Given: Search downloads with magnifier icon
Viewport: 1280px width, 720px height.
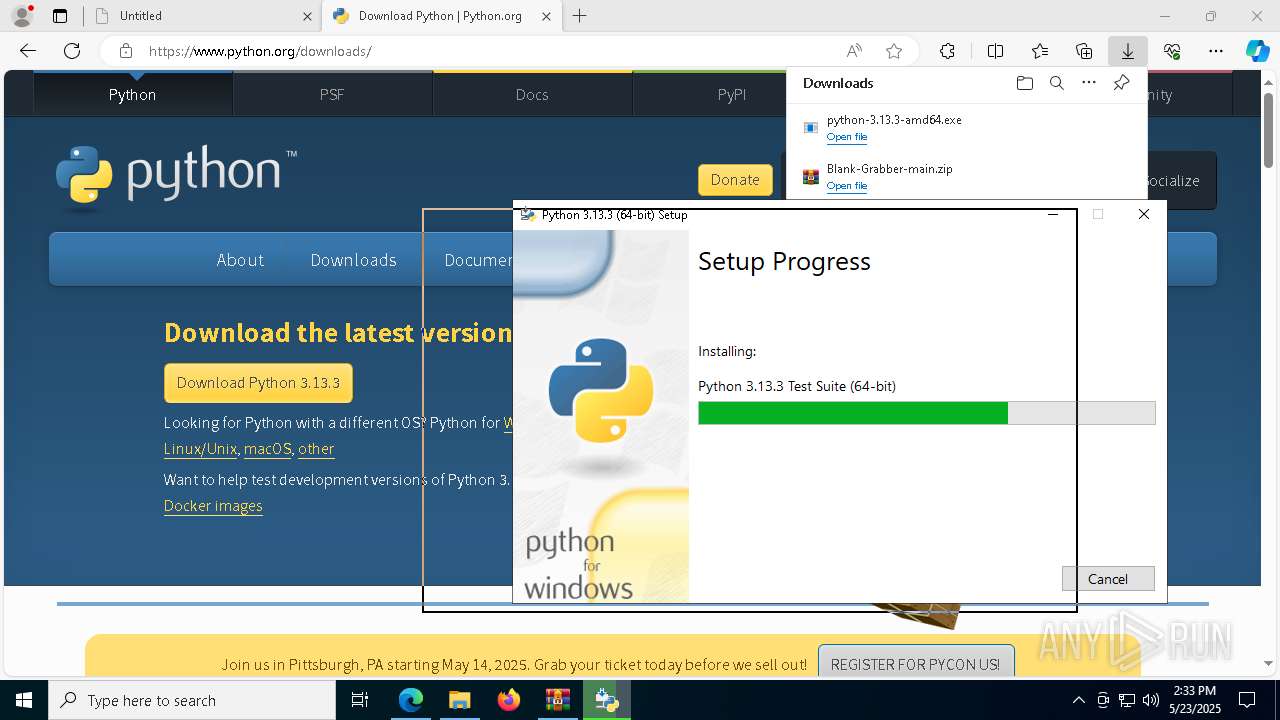Looking at the screenshot, I should pos(1056,83).
